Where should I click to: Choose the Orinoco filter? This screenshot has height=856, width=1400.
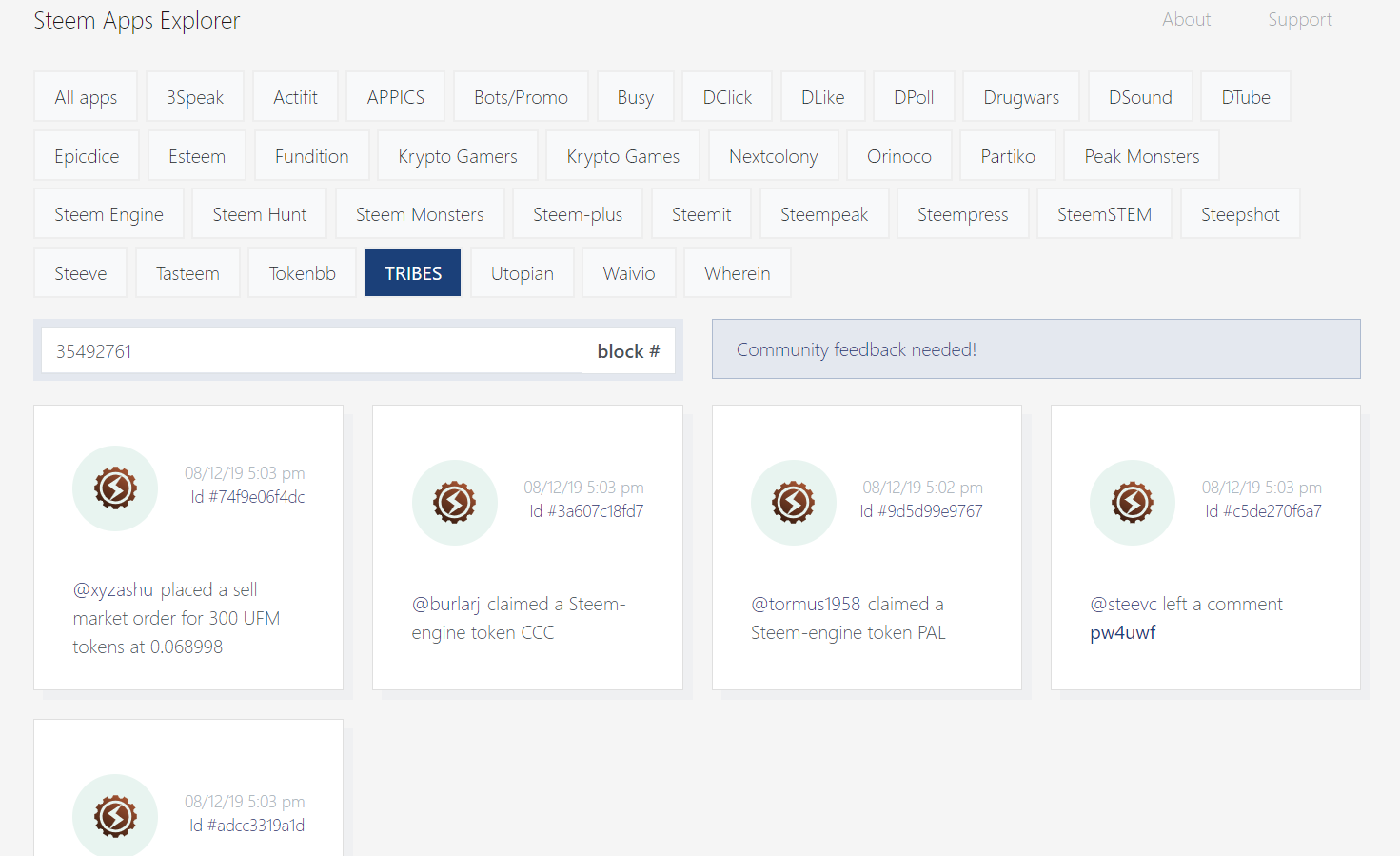899,156
